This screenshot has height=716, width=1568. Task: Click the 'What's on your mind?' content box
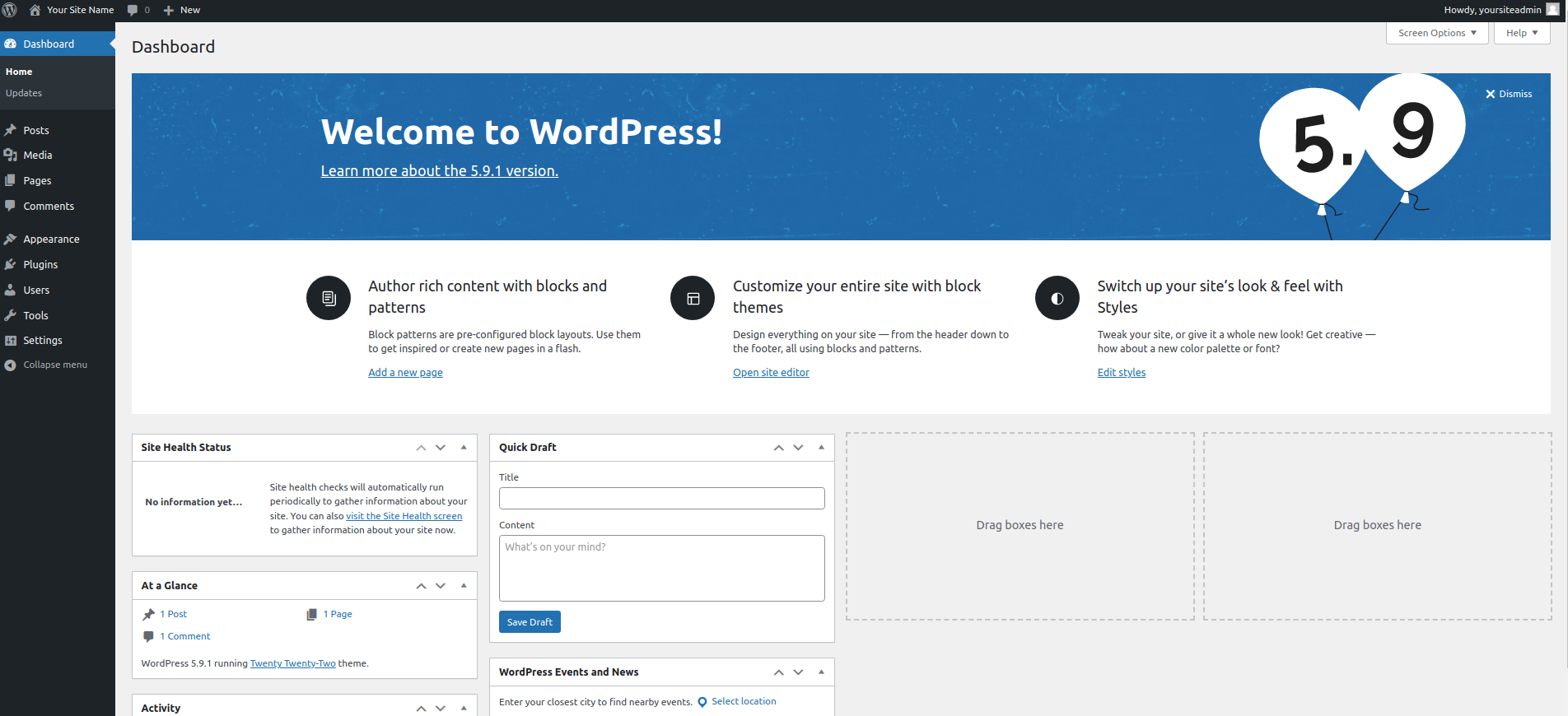pos(662,568)
